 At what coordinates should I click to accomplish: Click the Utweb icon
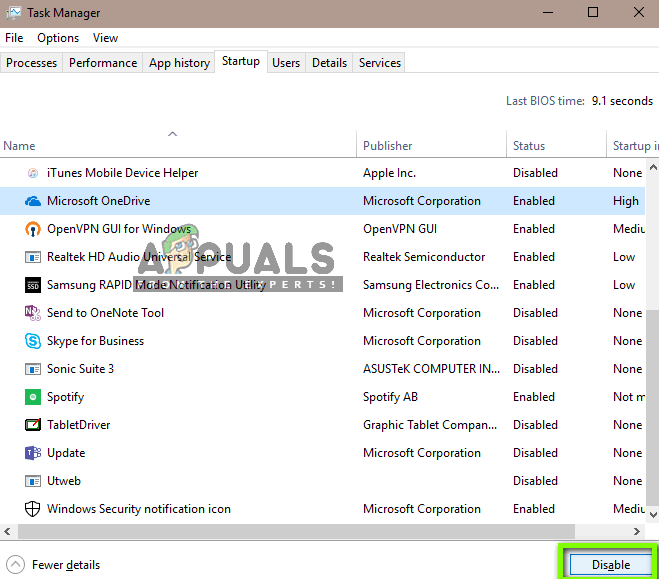pyautogui.click(x=33, y=481)
